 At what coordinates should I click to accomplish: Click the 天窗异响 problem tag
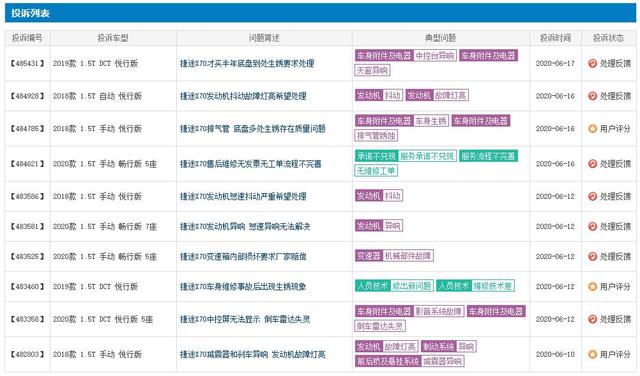[x=372, y=71]
